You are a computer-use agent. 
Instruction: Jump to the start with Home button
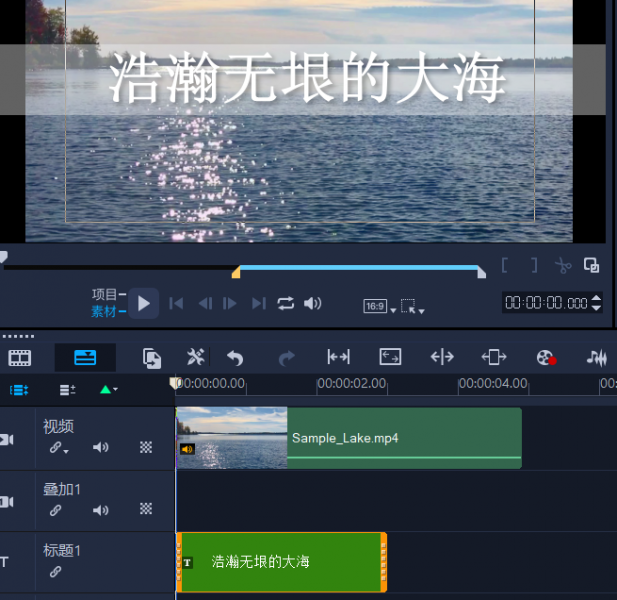coord(176,303)
